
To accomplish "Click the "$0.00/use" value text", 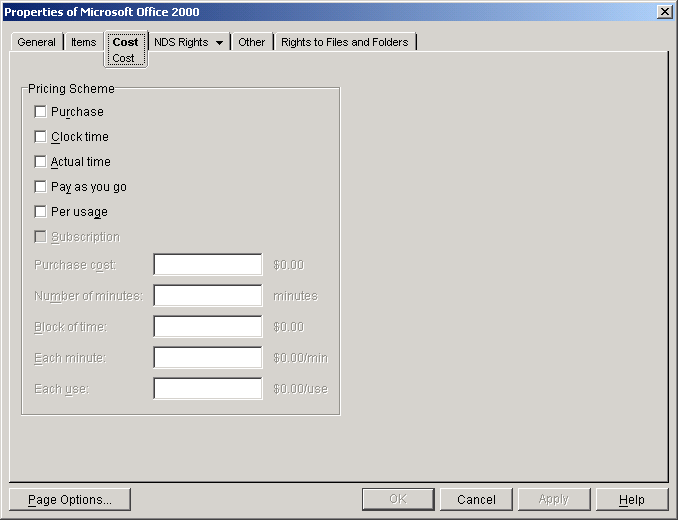I will click(301, 389).
